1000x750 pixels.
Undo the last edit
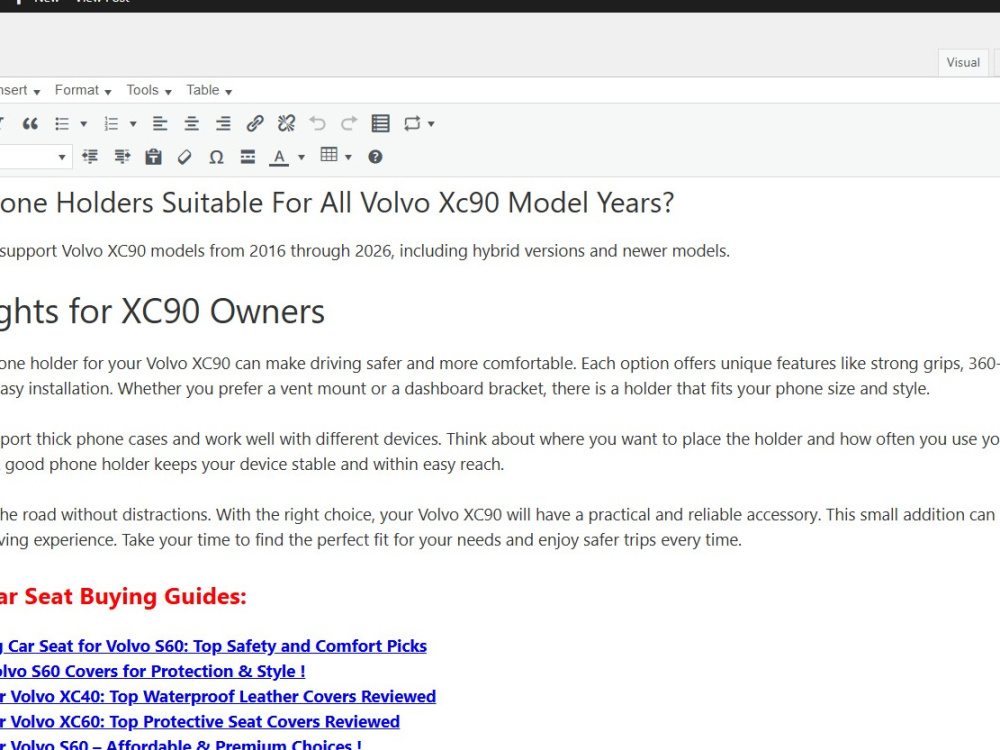coord(317,124)
